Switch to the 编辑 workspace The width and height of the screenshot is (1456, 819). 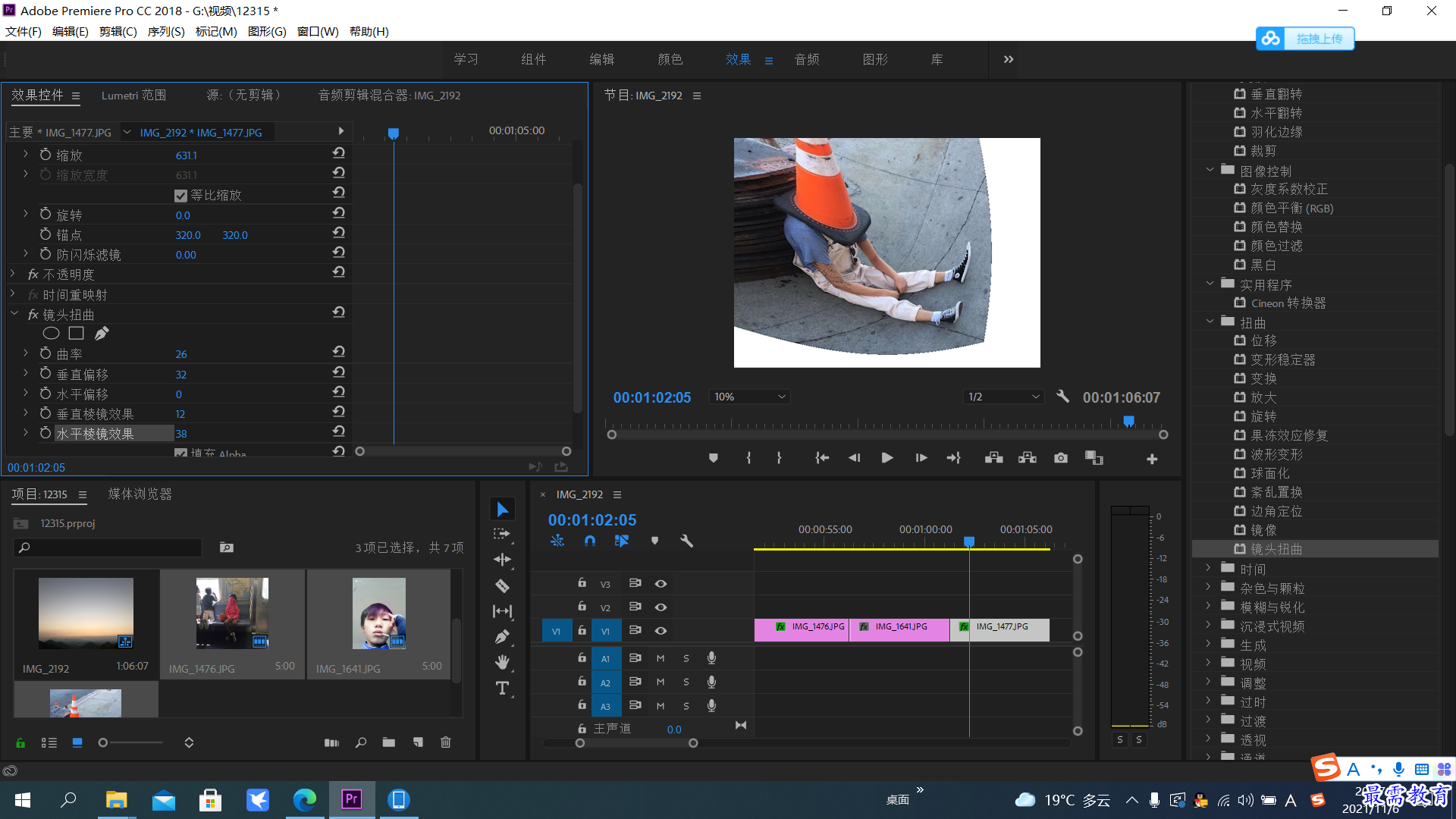pos(602,59)
